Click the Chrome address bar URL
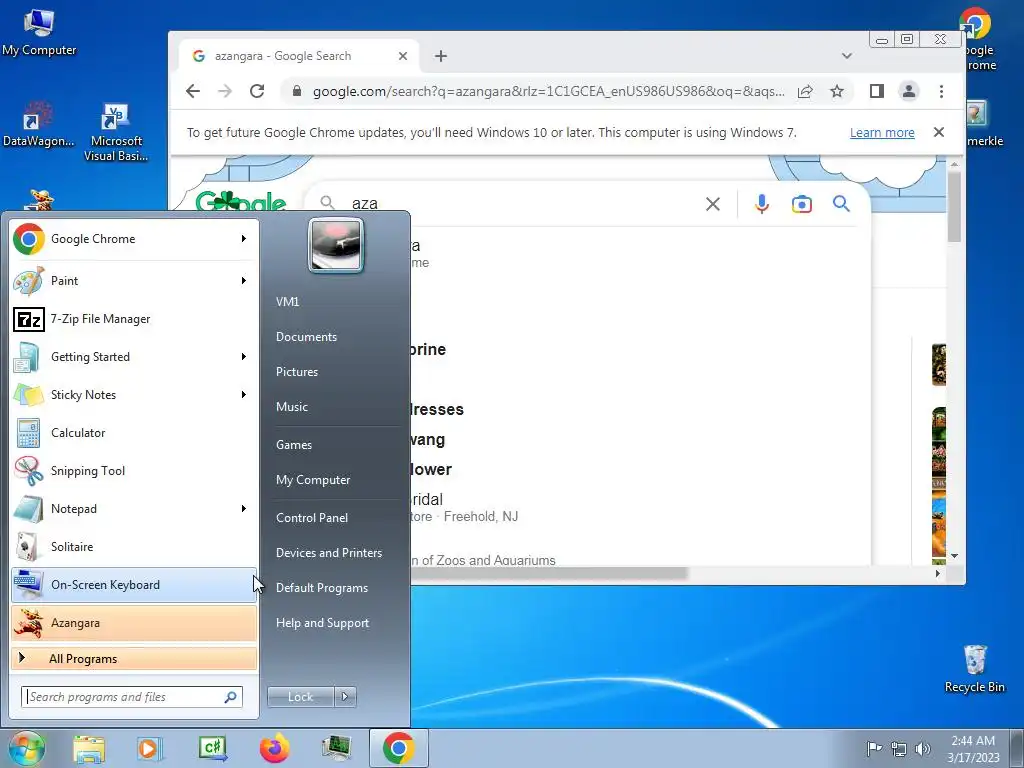Viewport: 1024px width, 768px height. (x=549, y=91)
